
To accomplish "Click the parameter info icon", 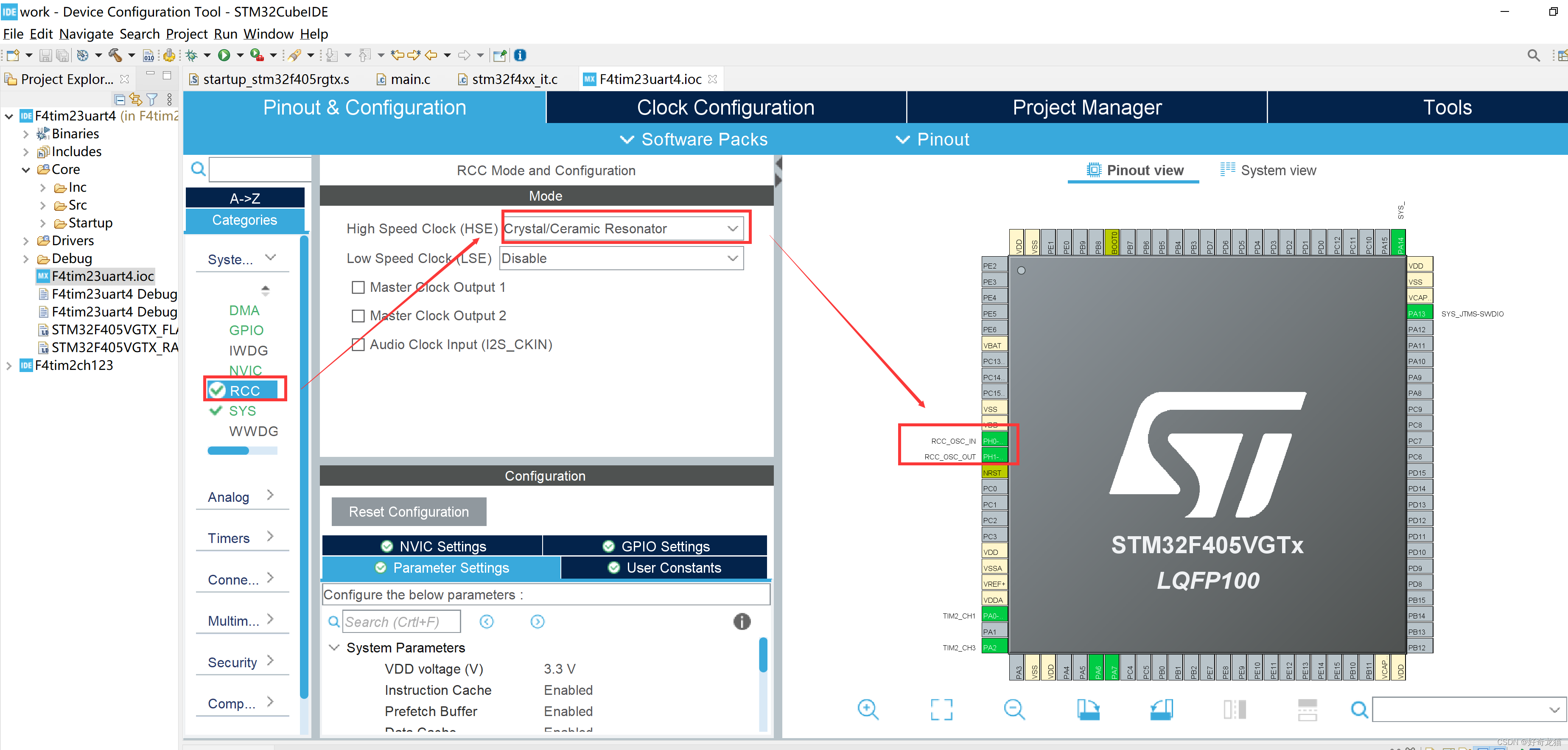I will point(742,621).
